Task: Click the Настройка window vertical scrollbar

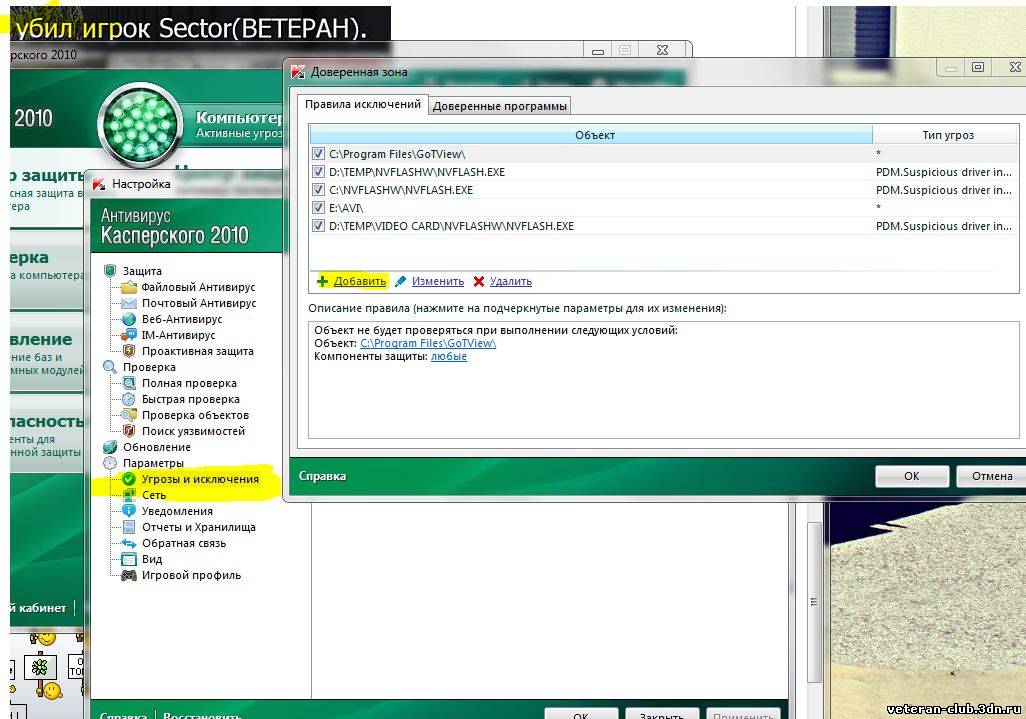Action: [814, 602]
